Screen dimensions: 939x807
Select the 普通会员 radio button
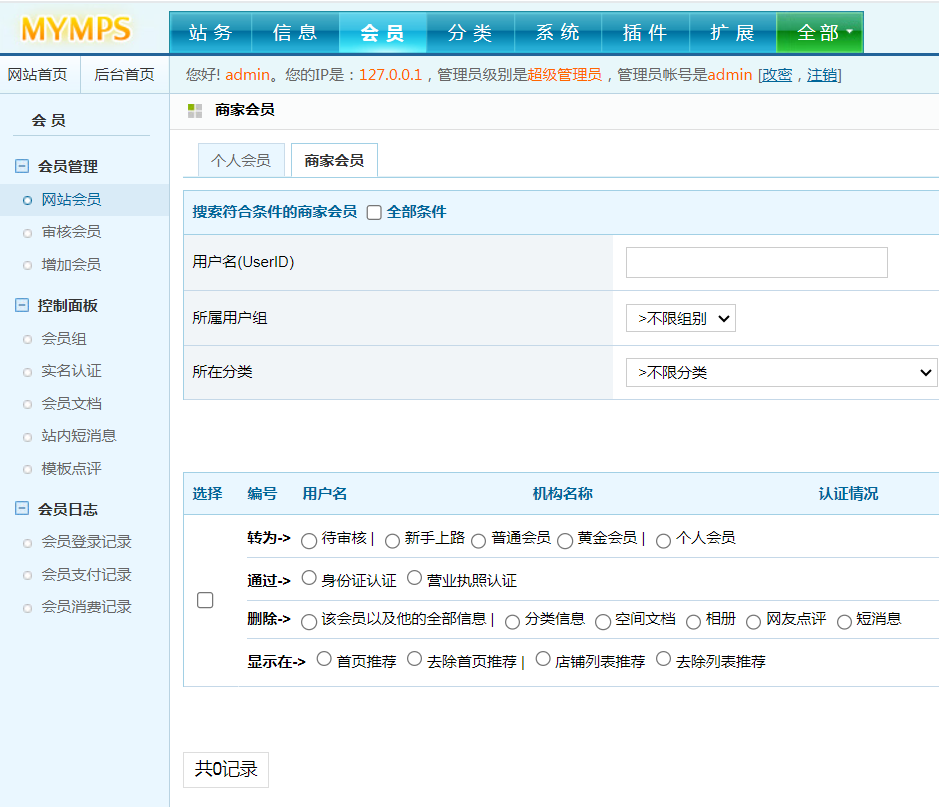478,541
